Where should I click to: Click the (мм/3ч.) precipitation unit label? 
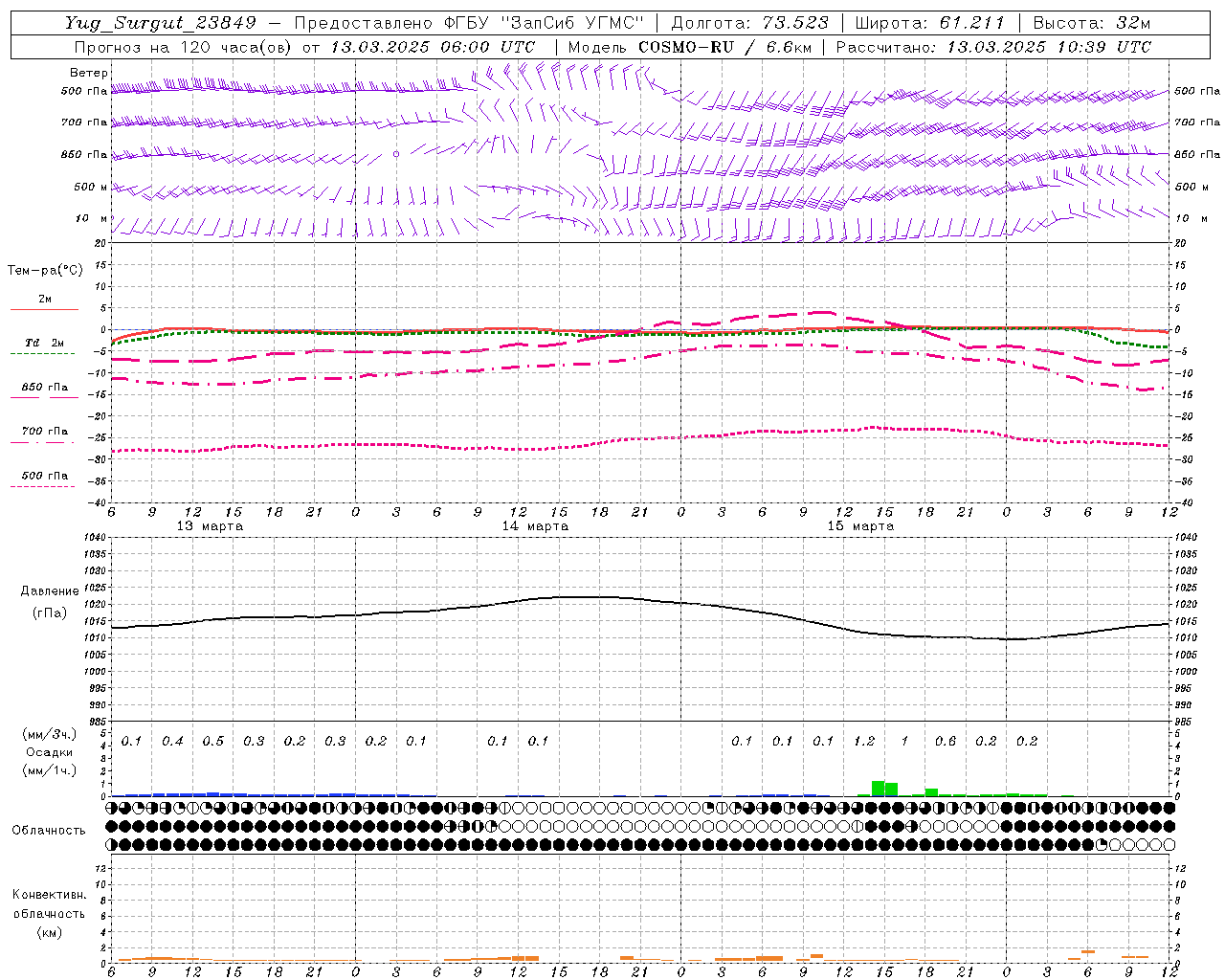[50, 734]
